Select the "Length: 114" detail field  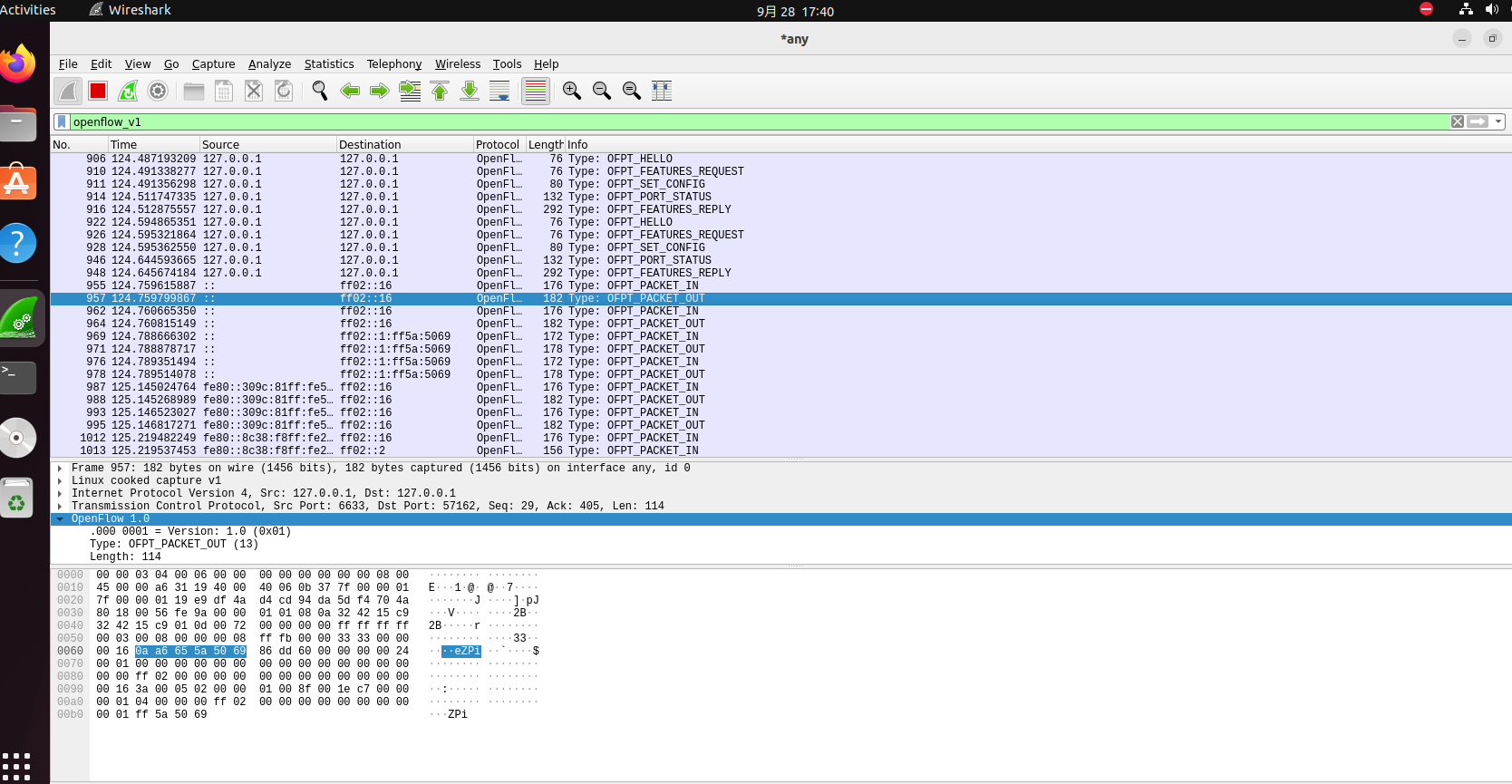point(125,557)
